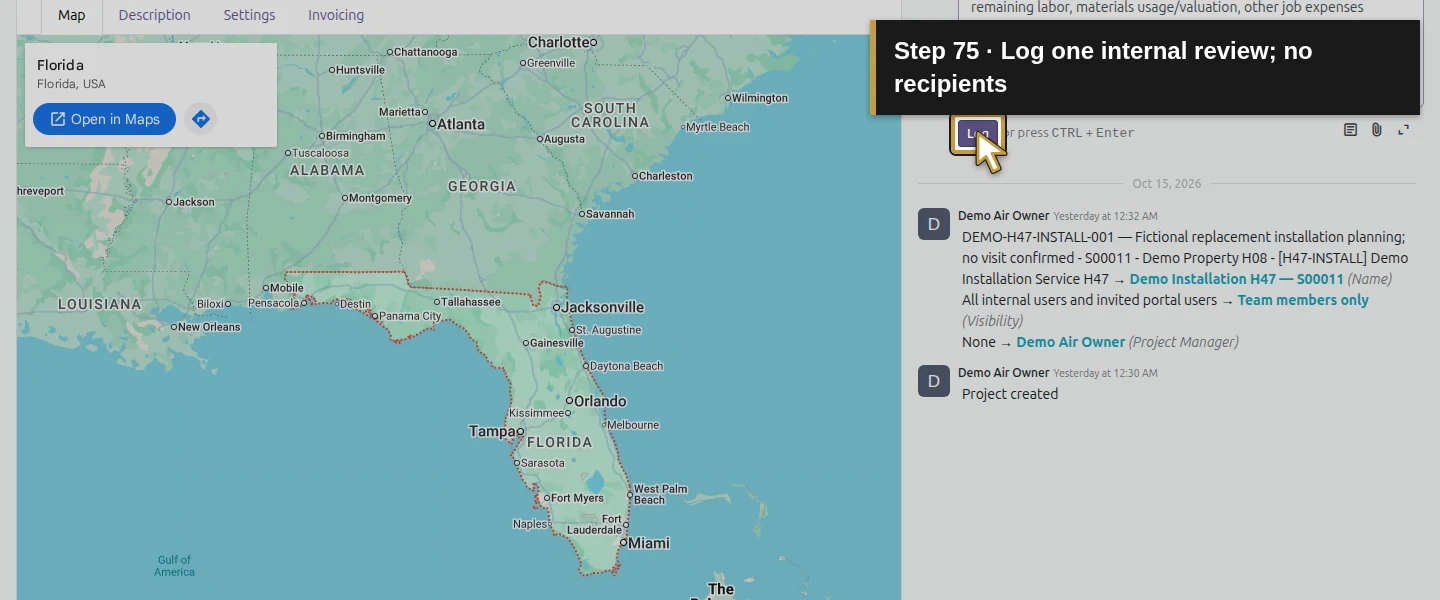1440x600 pixels.
Task: Select Tallahassee on the map
Action: coord(472,302)
